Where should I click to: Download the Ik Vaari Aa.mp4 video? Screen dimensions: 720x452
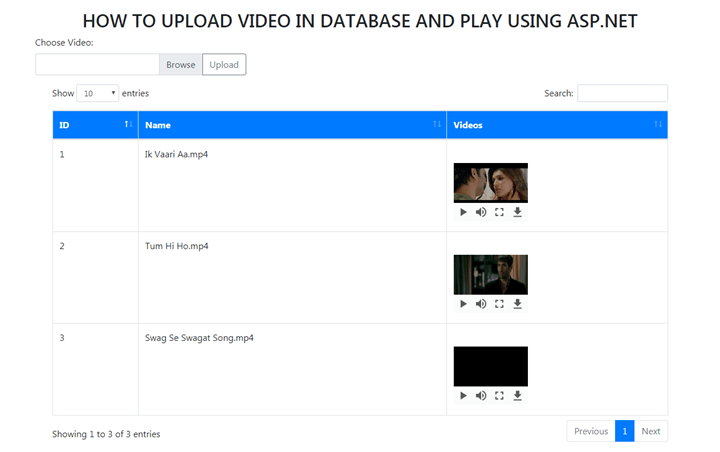coord(518,212)
